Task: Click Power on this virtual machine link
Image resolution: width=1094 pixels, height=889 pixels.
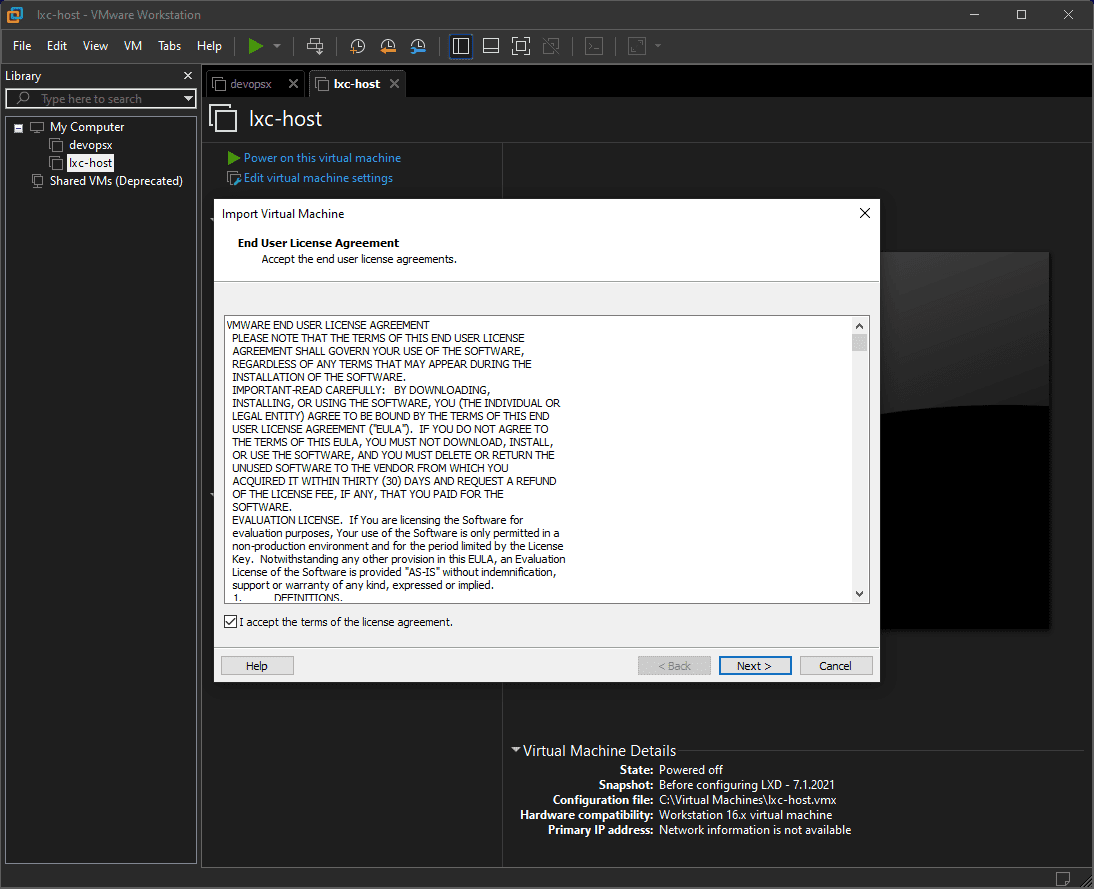Action: (x=322, y=158)
